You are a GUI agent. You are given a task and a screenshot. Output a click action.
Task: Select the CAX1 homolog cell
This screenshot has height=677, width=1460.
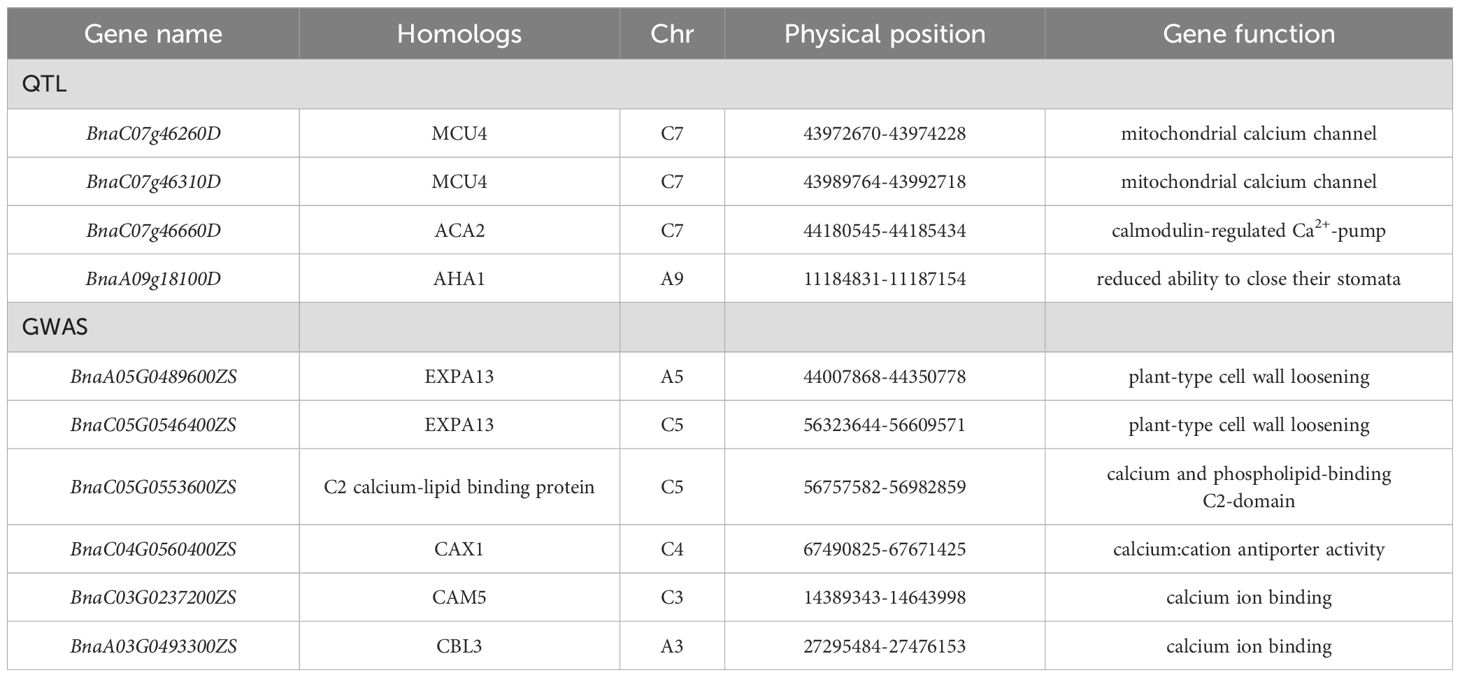[459, 549]
